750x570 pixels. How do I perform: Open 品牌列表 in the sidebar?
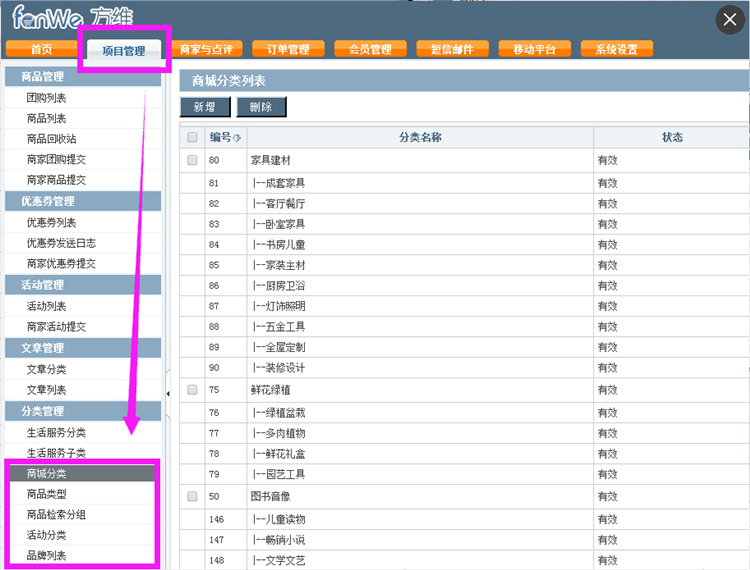click(47, 556)
